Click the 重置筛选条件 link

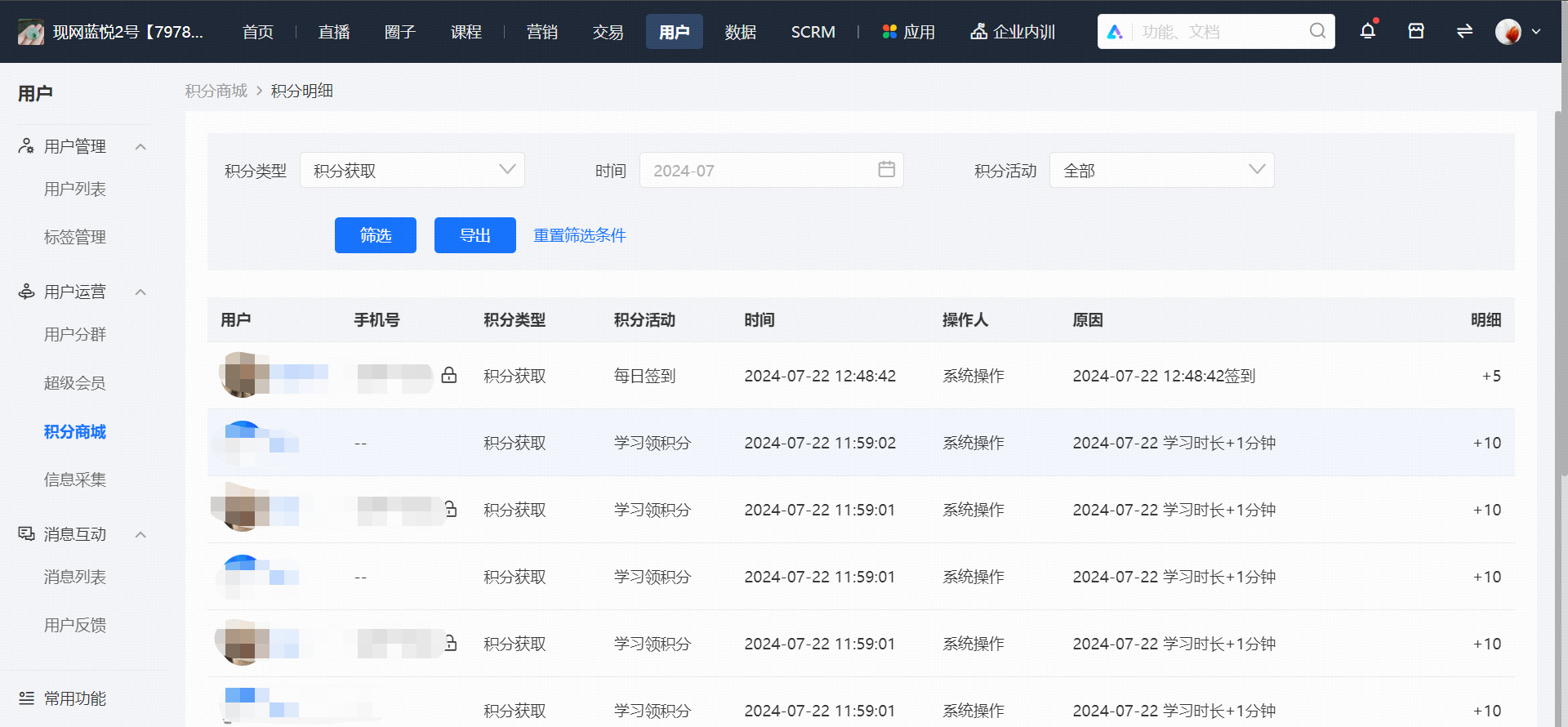coord(580,235)
